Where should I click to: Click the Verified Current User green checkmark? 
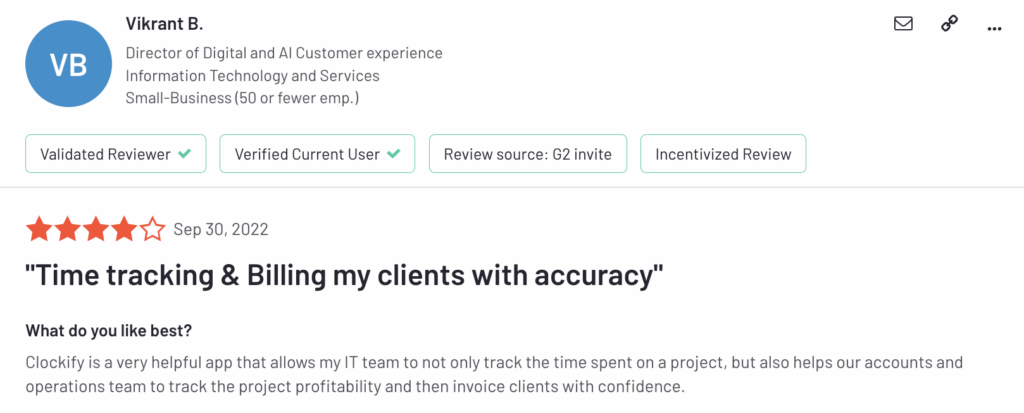393,154
